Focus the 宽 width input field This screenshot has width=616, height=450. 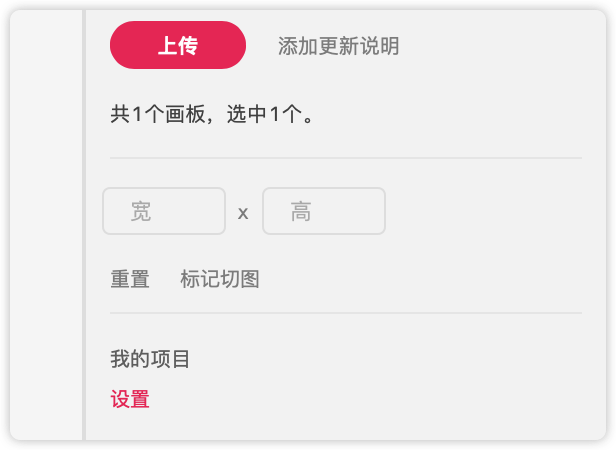[x=164, y=211]
